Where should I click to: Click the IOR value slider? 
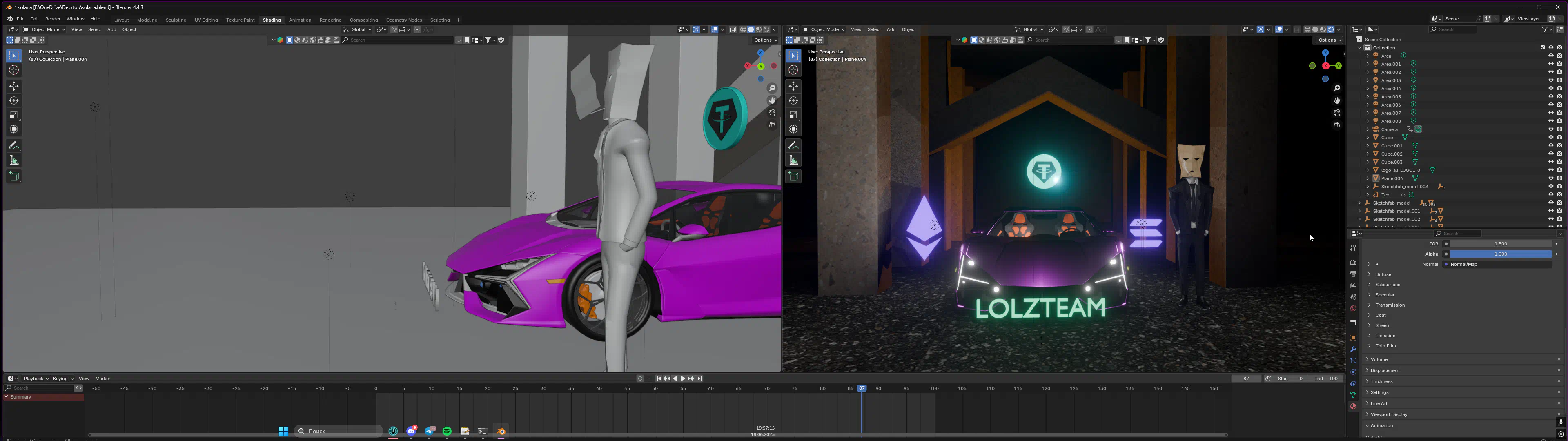click(1501, 244)
